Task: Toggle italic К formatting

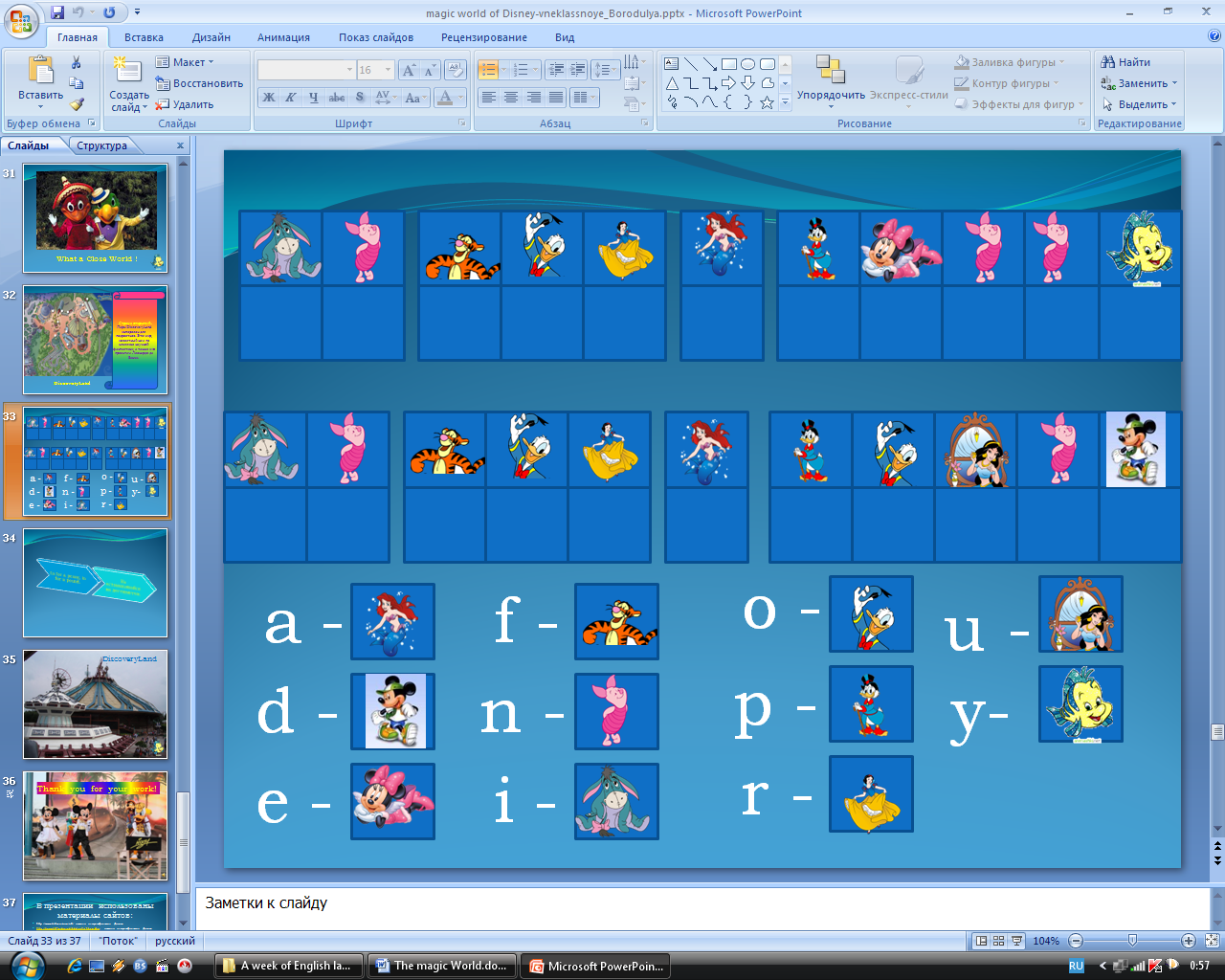Action: tap(291, 98)
